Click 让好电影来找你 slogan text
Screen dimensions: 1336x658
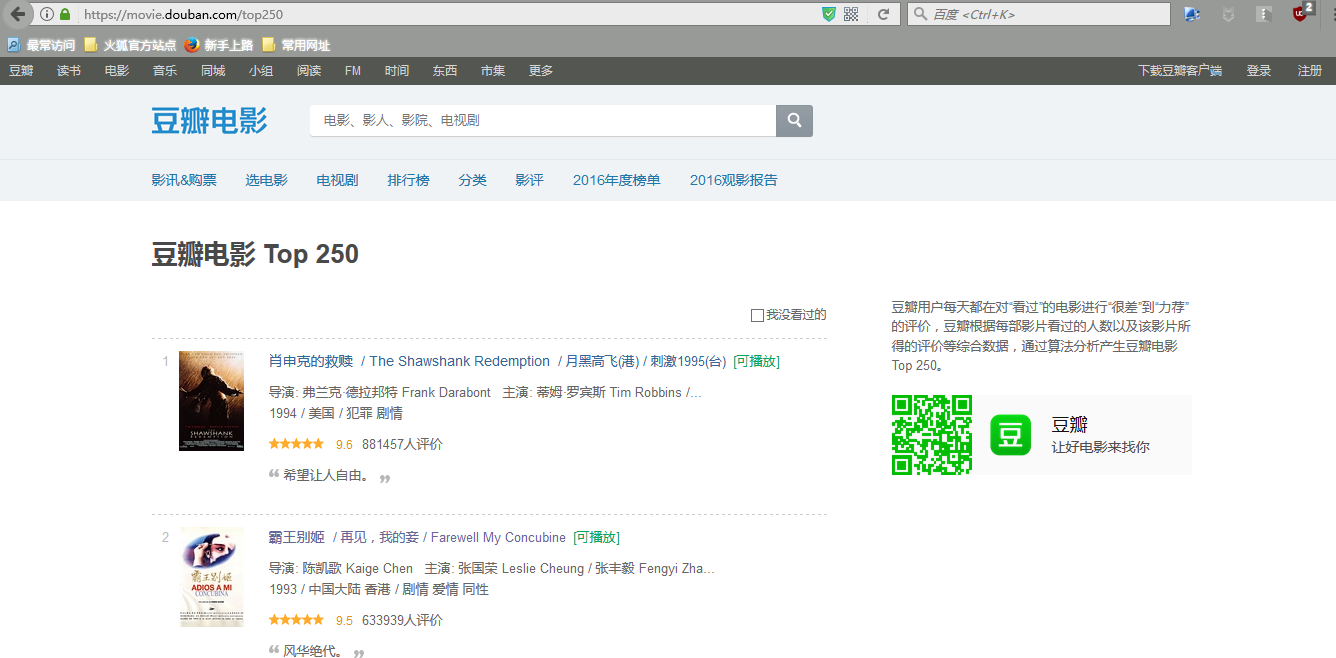coord(1100,447)
